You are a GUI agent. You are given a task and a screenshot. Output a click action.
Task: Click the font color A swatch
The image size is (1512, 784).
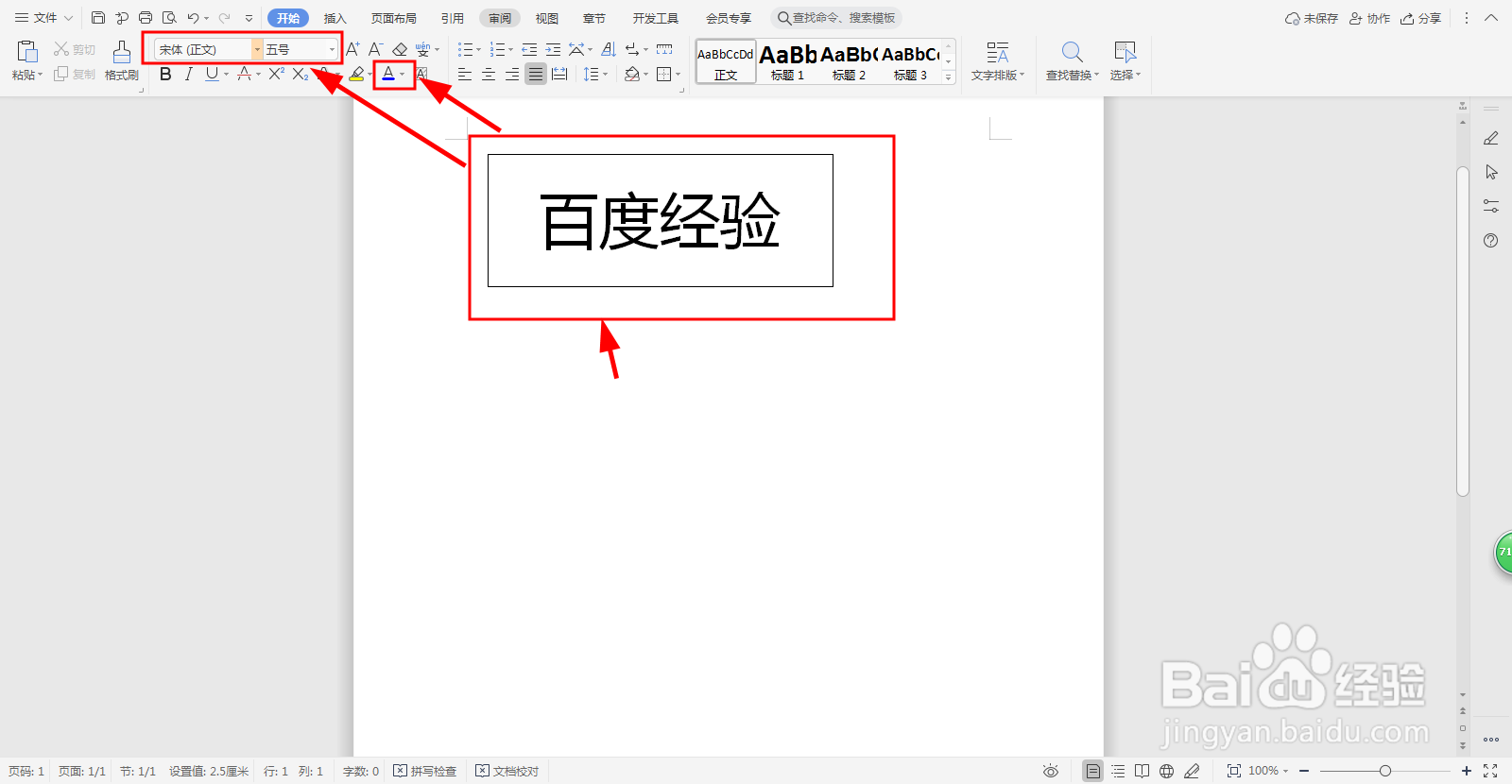tap(387, 74)
